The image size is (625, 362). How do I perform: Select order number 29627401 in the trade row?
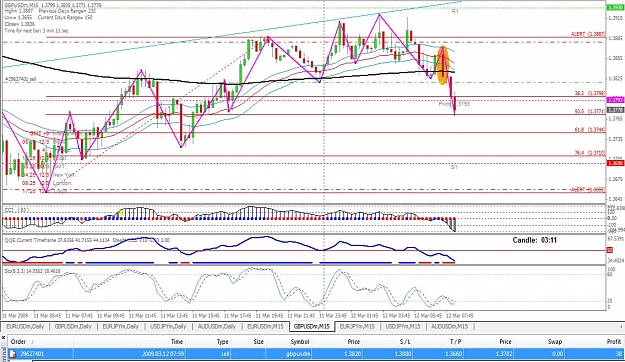(x=32, y=354)
